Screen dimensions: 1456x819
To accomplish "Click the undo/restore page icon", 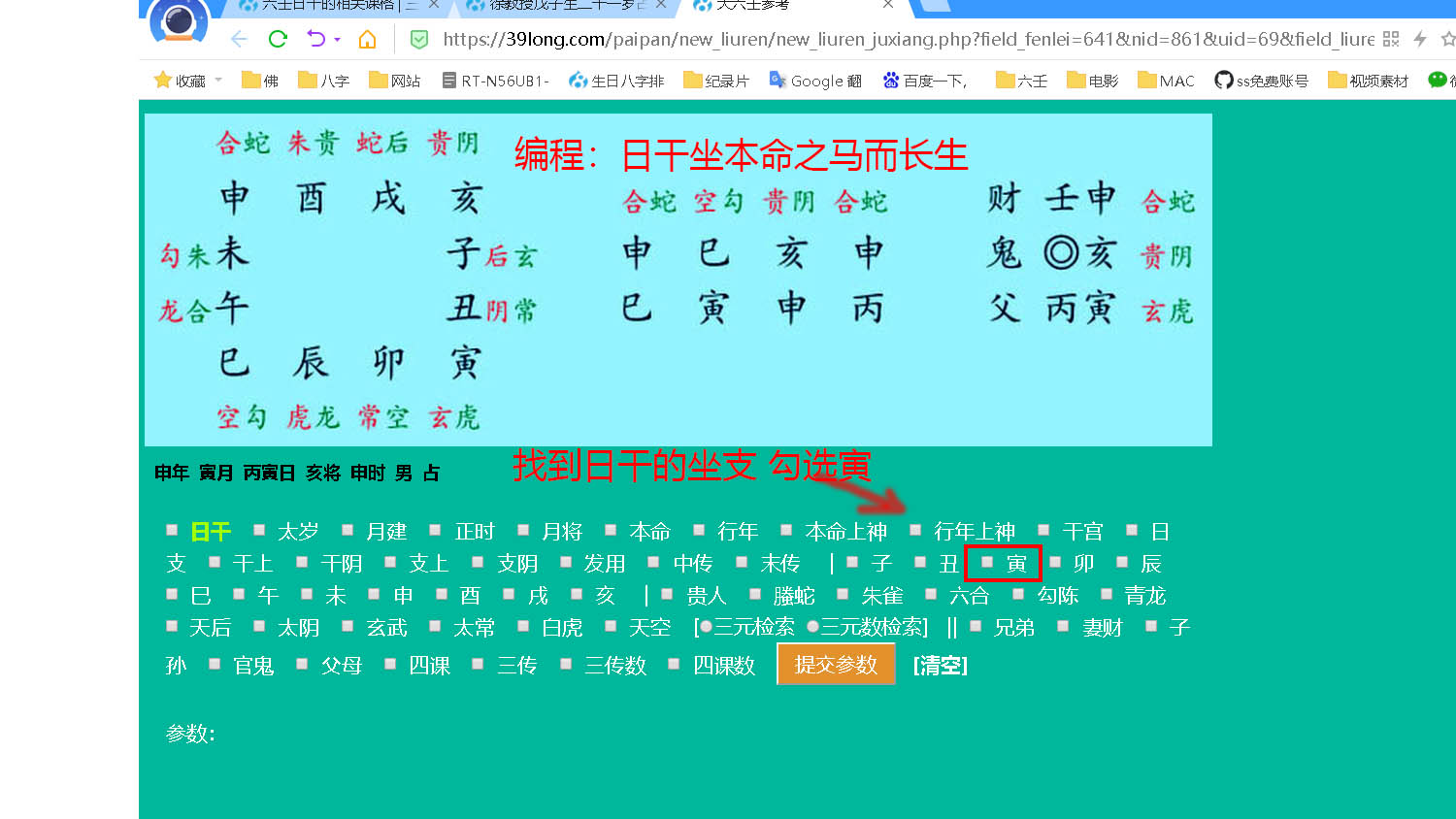I will (315, 39).
